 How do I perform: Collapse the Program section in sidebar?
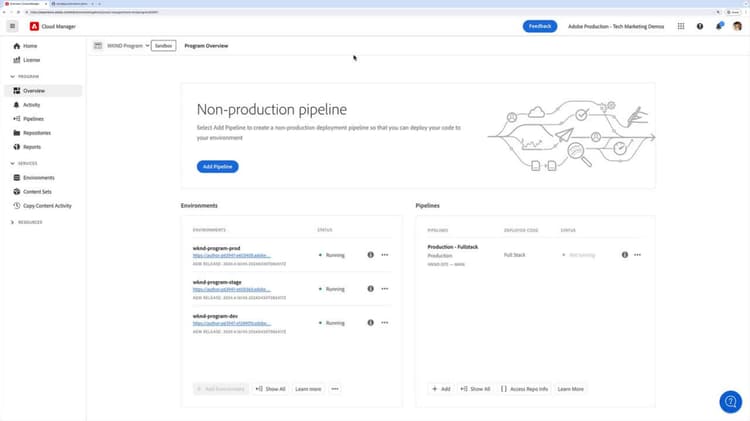13,76
